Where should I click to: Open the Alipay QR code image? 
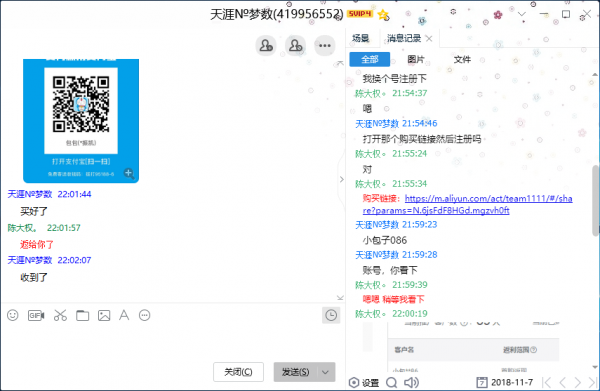tap(81, 121)
